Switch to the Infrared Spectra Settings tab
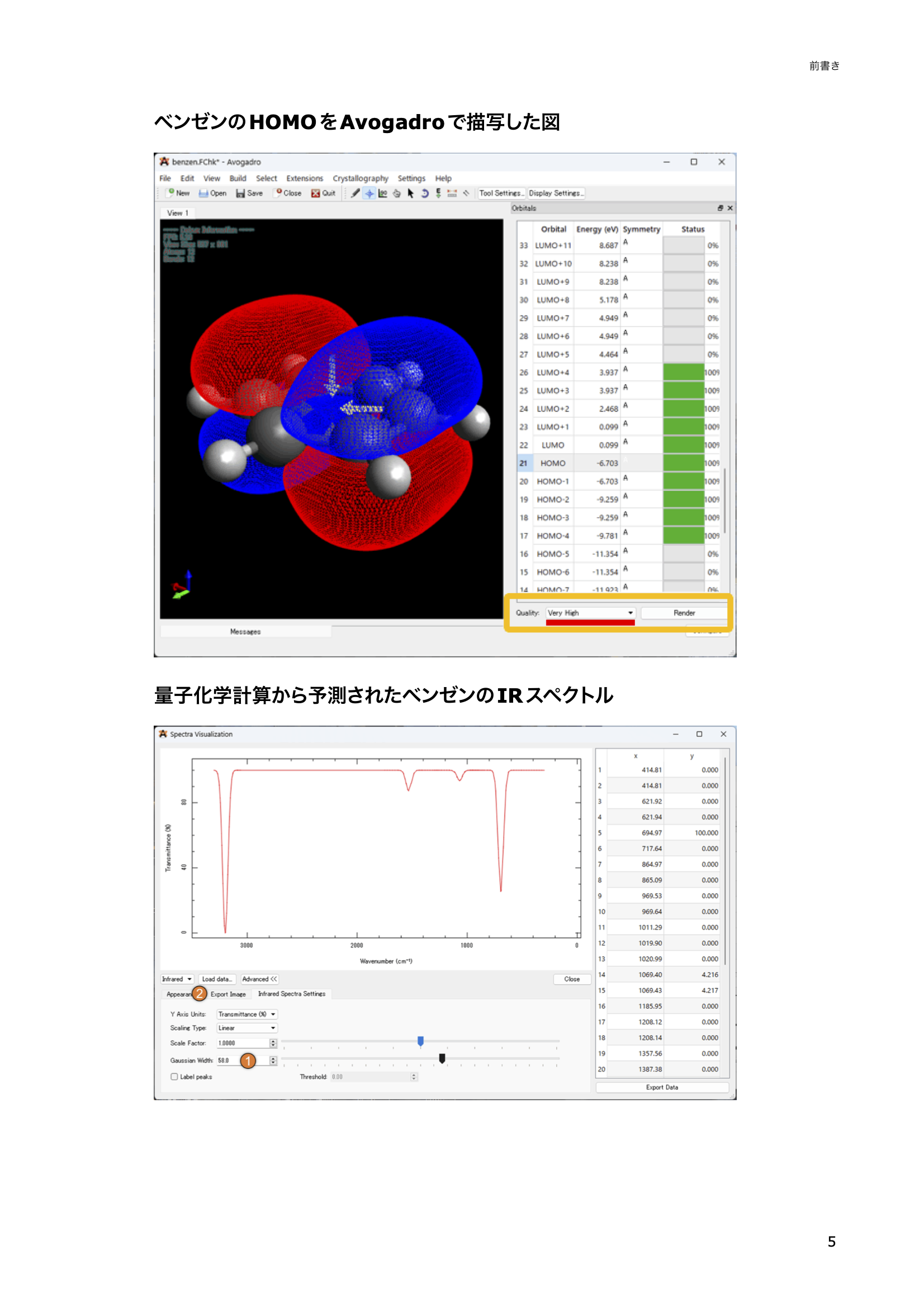 pos(292,994)
